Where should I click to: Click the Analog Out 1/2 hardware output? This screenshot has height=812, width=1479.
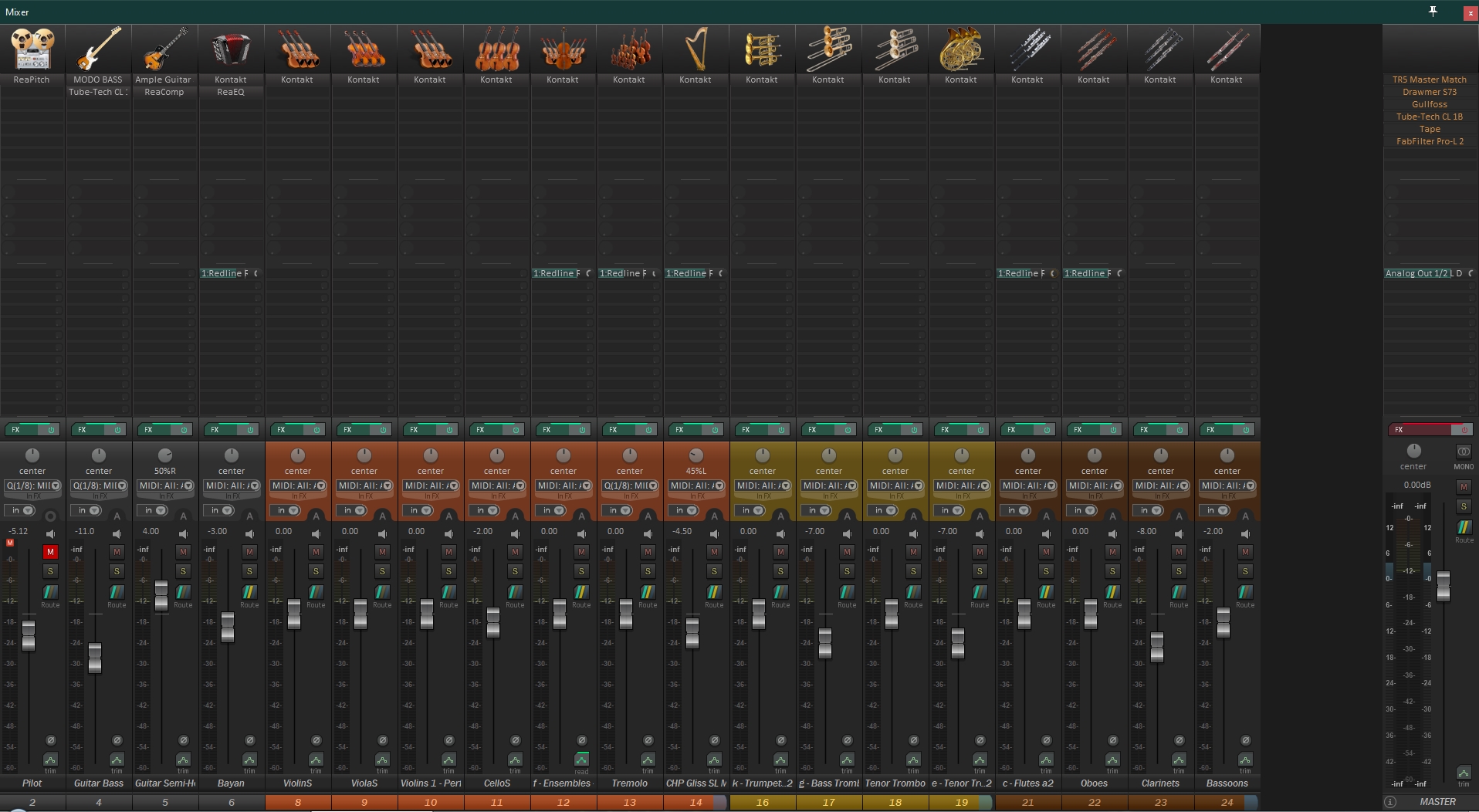pyautogui.click(x=1416, y=273)
